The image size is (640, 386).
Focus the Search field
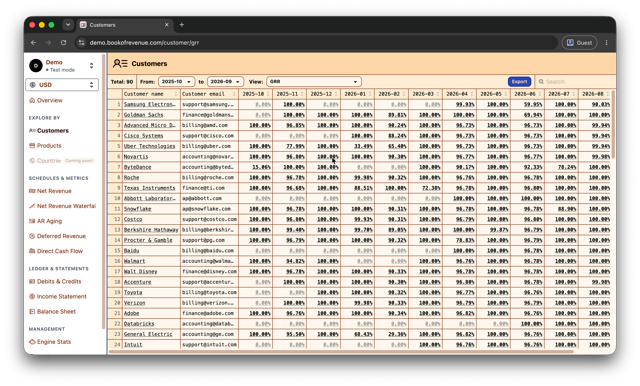point(576,82)
